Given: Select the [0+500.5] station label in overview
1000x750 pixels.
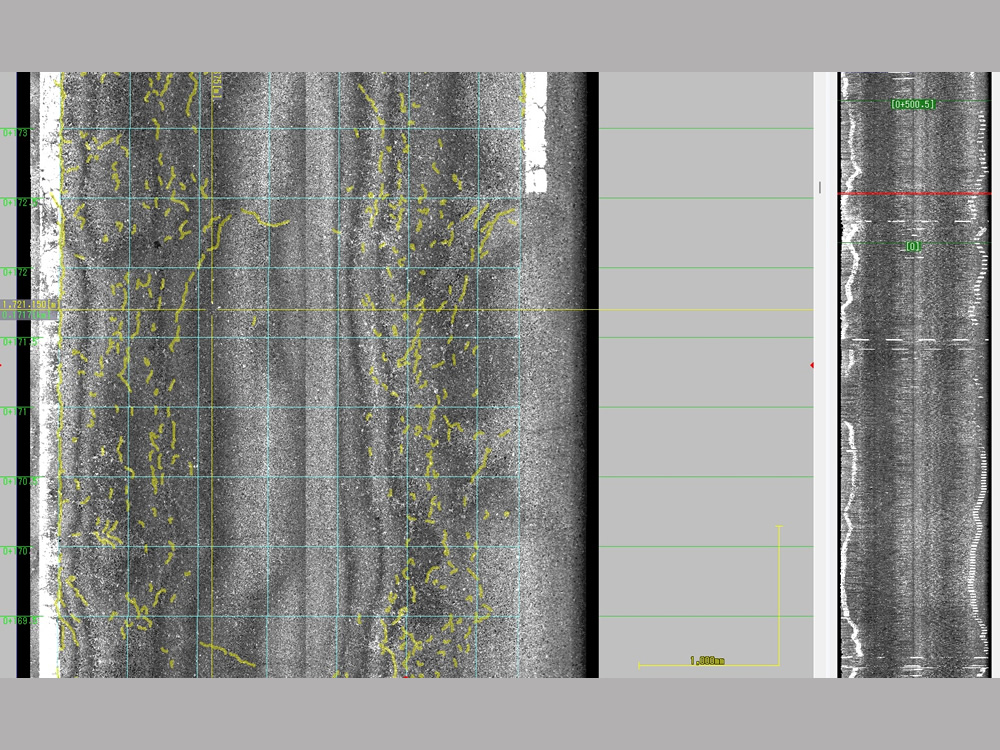Looking at the screenshot, I should pos(913,104).
